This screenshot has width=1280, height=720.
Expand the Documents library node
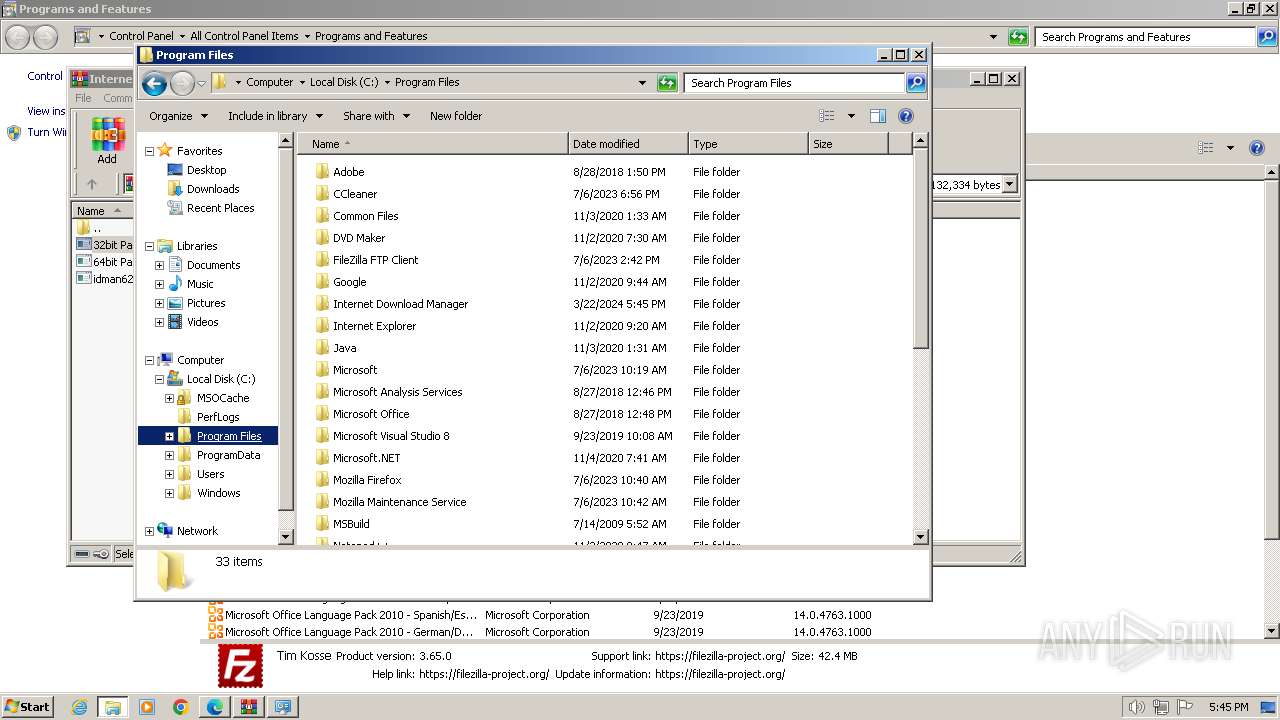(160, 265)
